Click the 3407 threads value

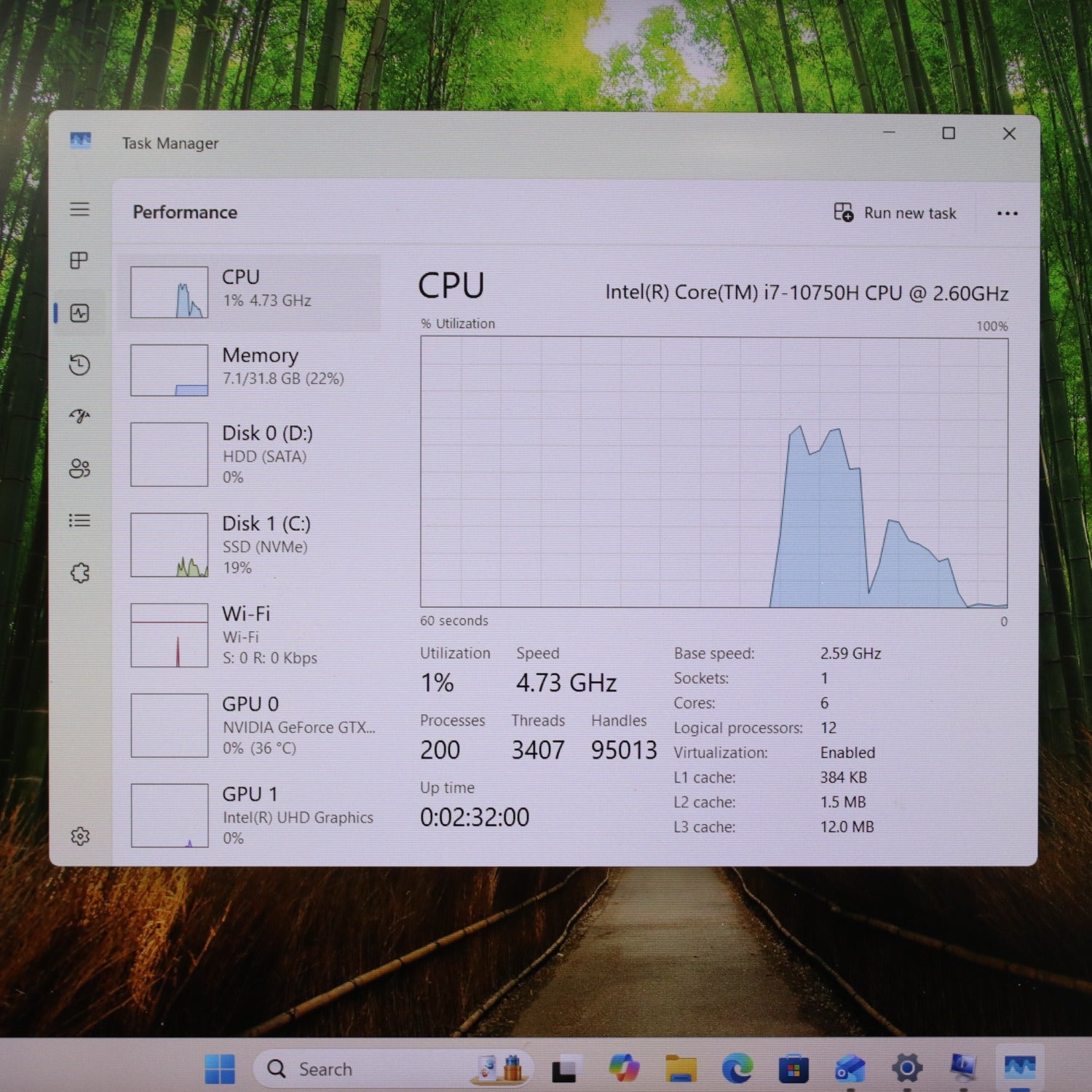pos(538,750)
